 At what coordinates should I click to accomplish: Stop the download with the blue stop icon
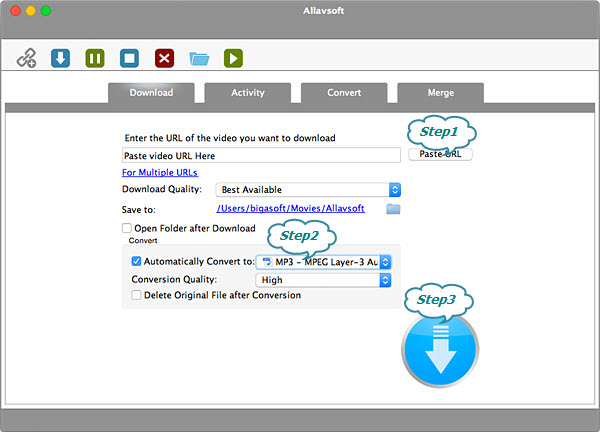pos(129,58)
